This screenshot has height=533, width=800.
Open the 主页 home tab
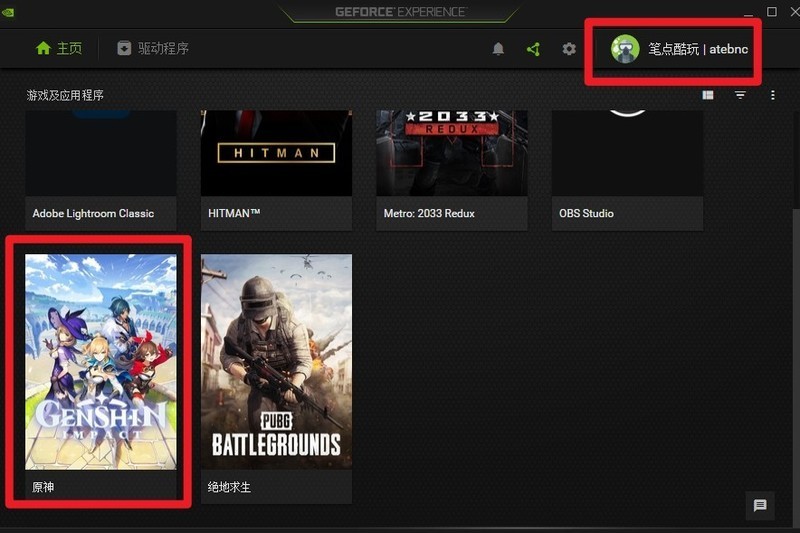click(59, 48)
